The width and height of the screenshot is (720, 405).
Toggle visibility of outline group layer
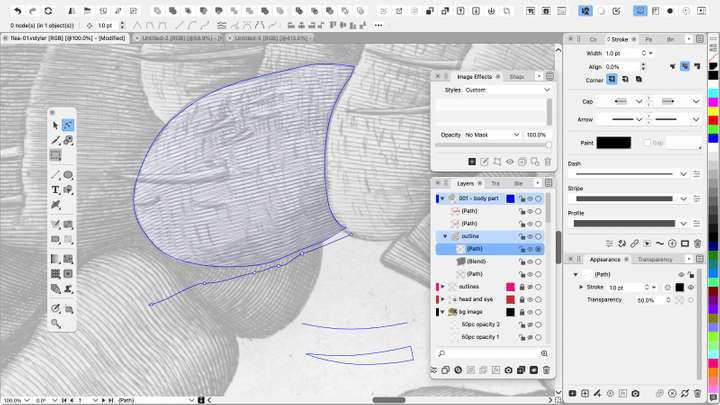pos(530,236)
